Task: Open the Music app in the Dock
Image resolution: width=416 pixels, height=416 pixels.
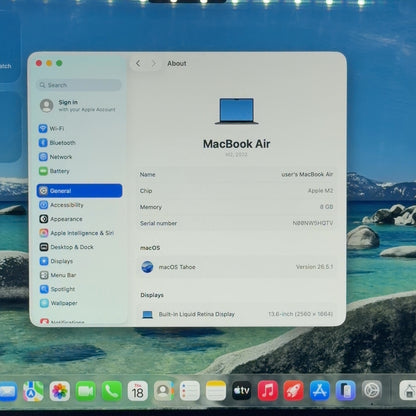Action: pos(268,391)
